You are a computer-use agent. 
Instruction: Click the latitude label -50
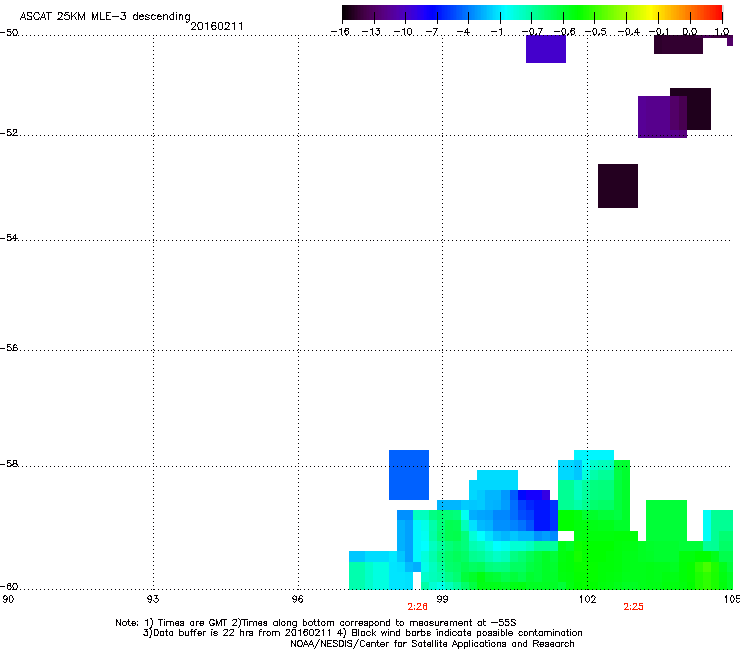[9, 33]
